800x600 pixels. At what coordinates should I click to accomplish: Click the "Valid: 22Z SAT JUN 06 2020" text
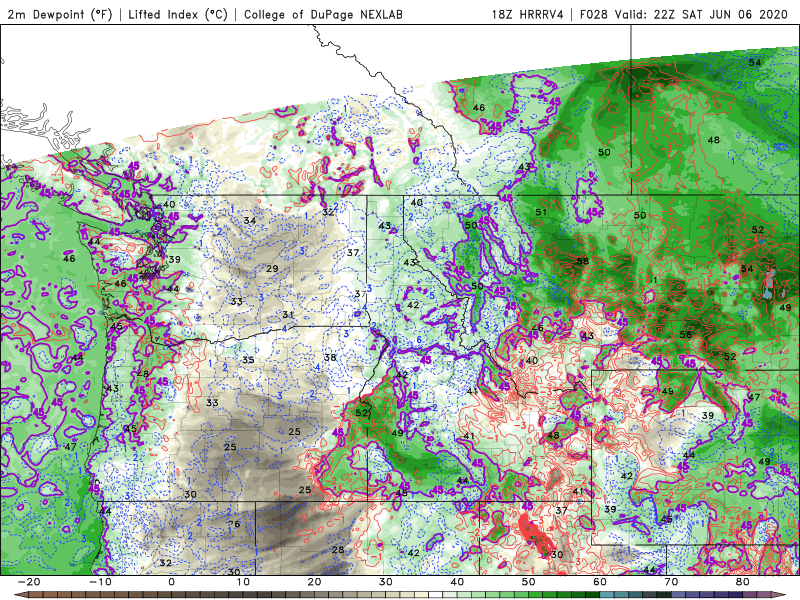click(702, 14)
